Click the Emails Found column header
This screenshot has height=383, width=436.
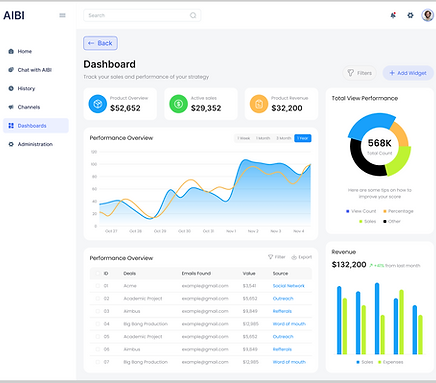pyautogui.click(x=196, y=273)
